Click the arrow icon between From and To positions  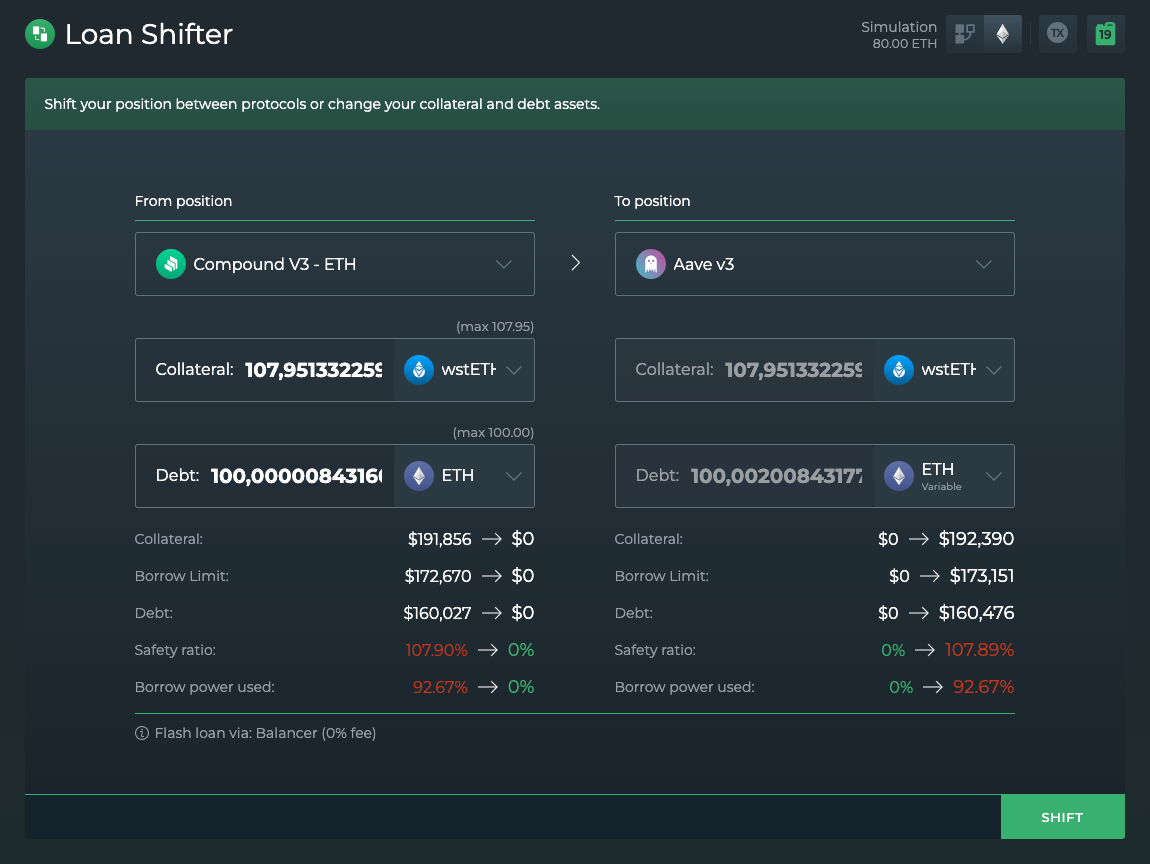point(576,263)
